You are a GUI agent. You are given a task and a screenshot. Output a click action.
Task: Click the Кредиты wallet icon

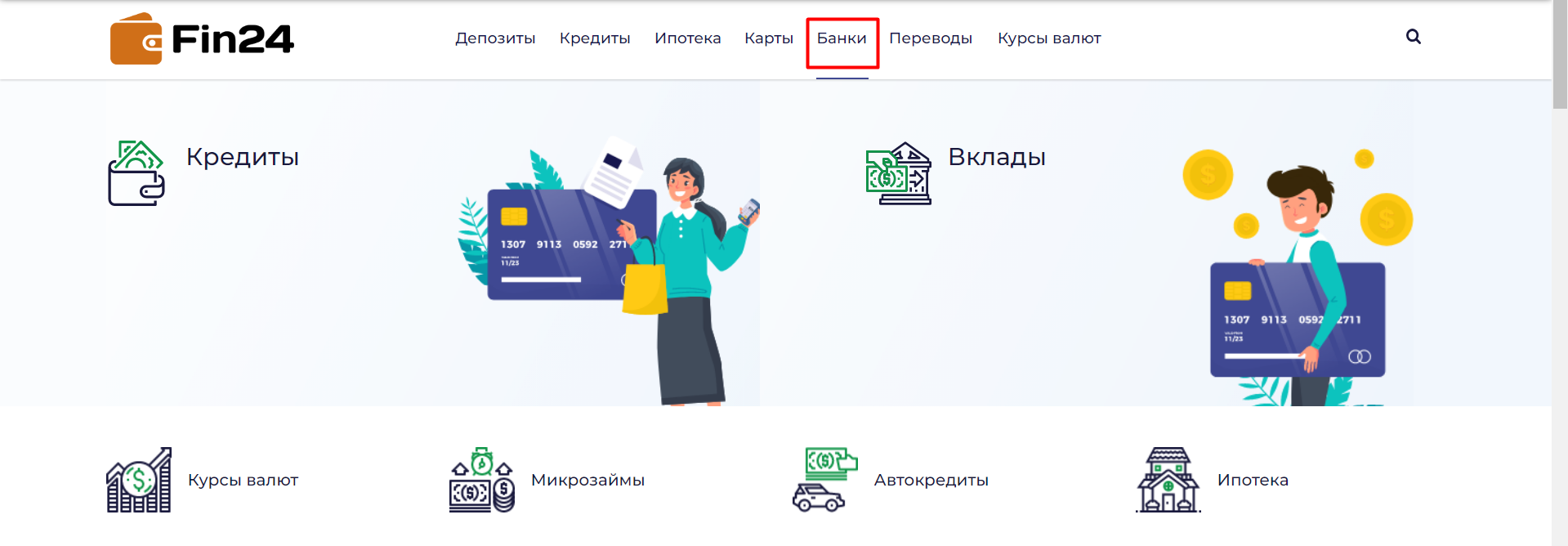tap(136, 173)
